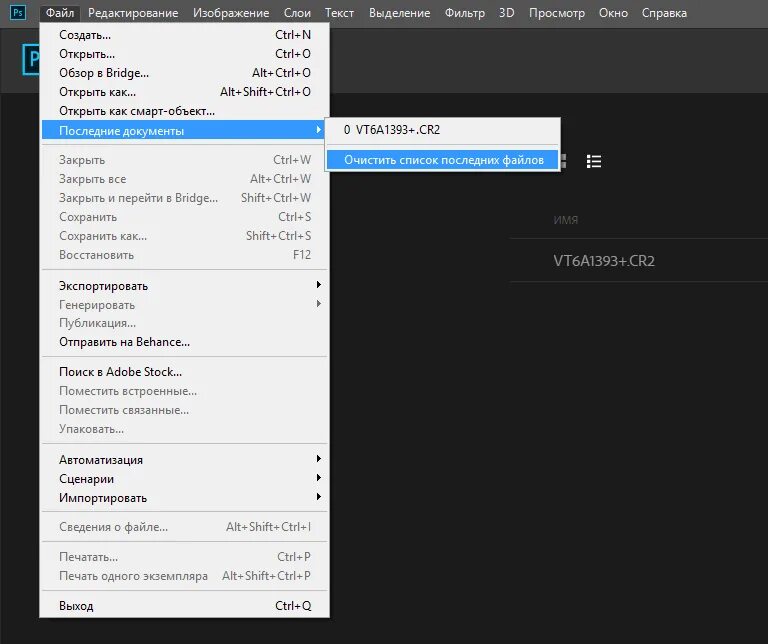Click the Публикация... entry

coord(185,323)
